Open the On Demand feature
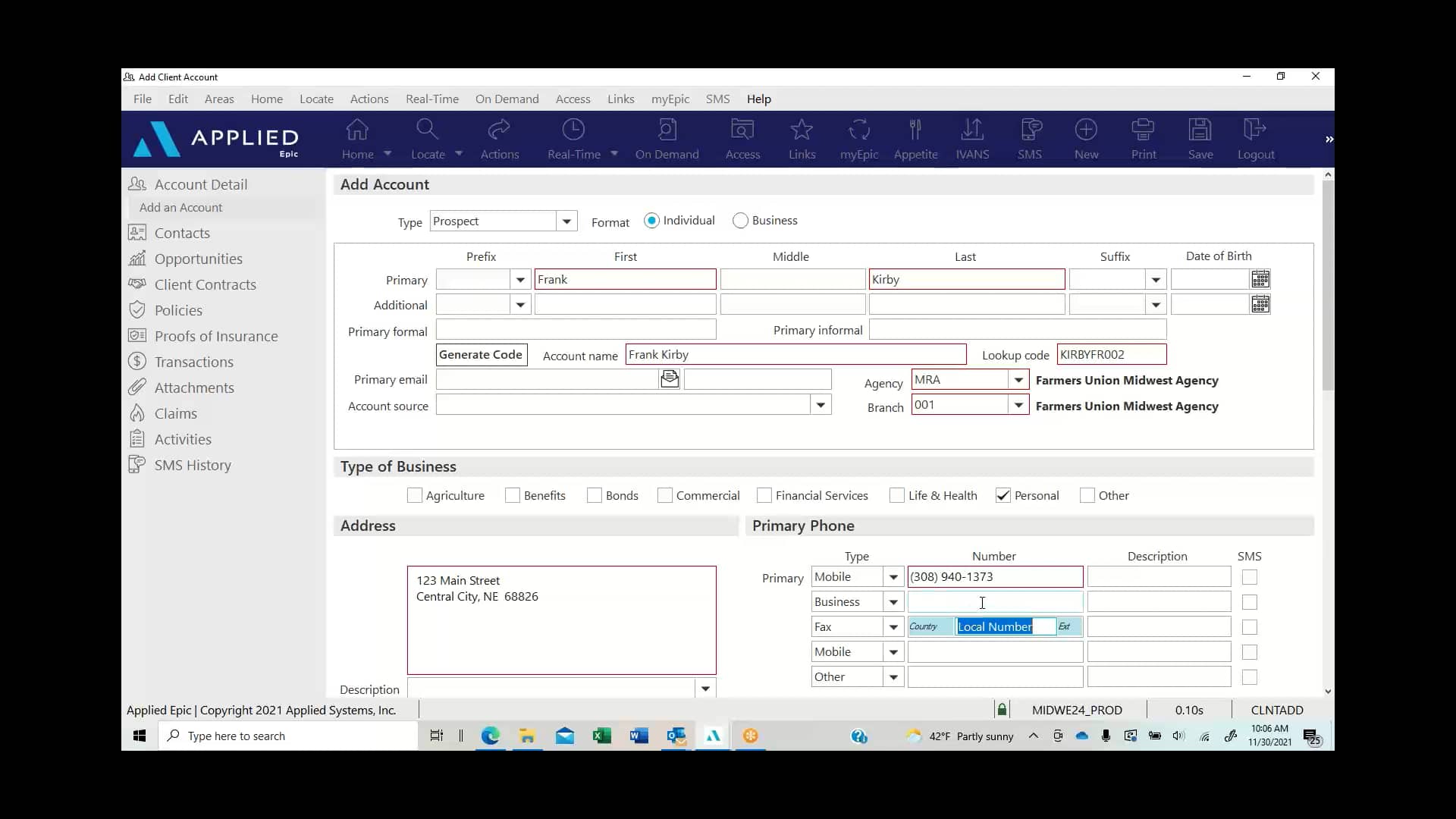Image resolution: width=1456 pixels, height=819 pixels. click(667, 139)
